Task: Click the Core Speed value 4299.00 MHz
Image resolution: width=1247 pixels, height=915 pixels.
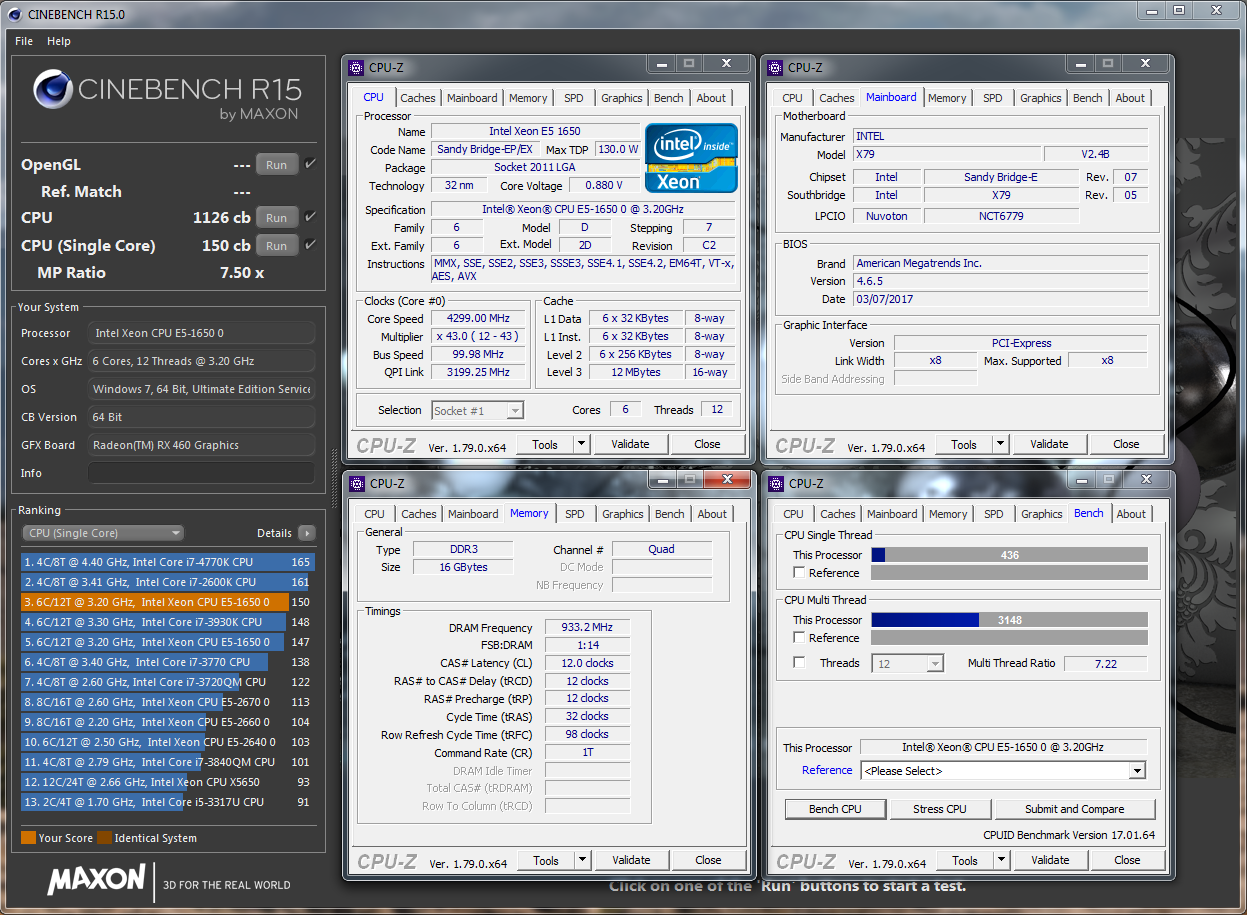Action: coord(480,319)
